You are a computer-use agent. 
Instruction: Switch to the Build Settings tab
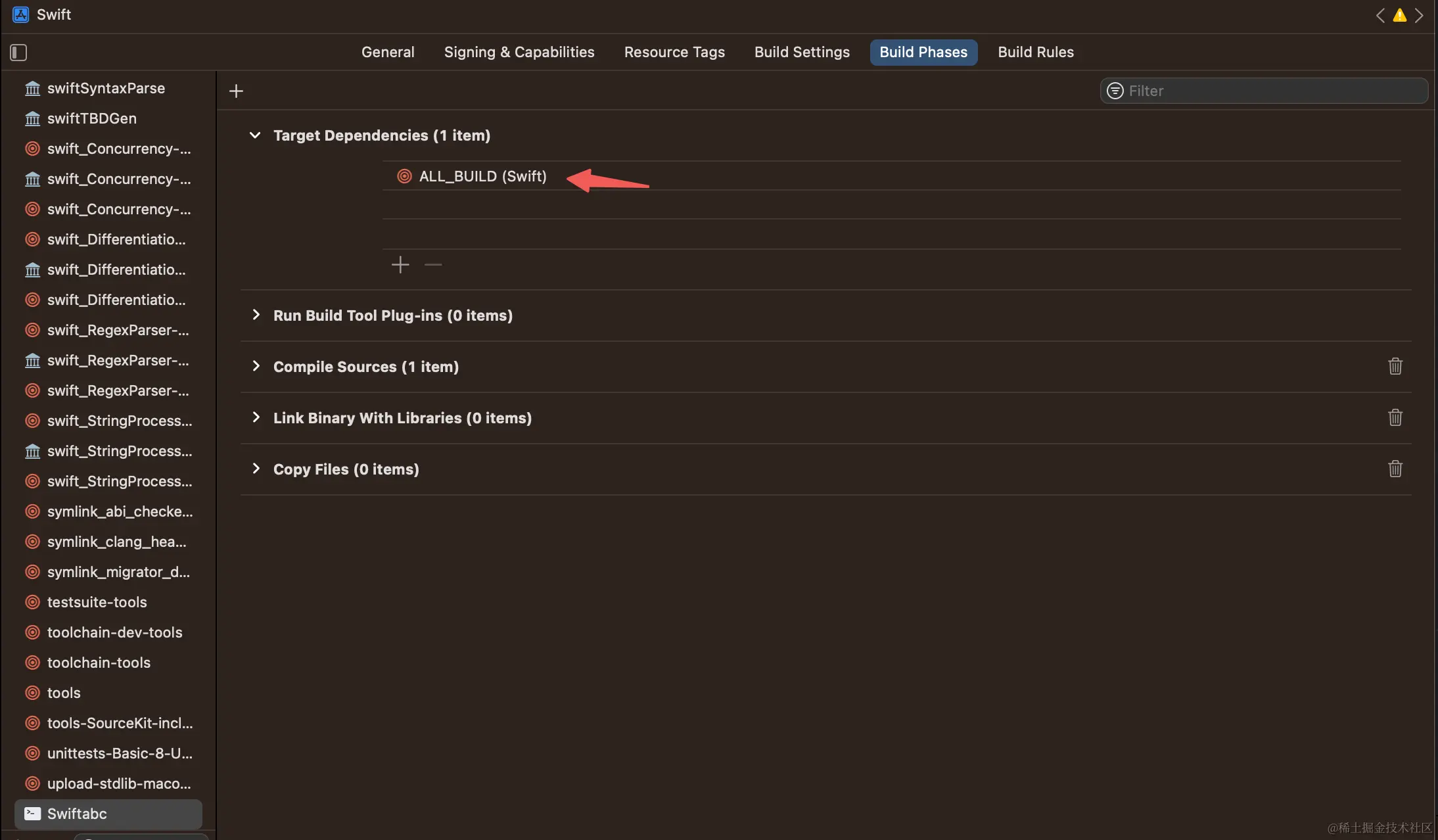pyautogui.click(x=802, y=52)
